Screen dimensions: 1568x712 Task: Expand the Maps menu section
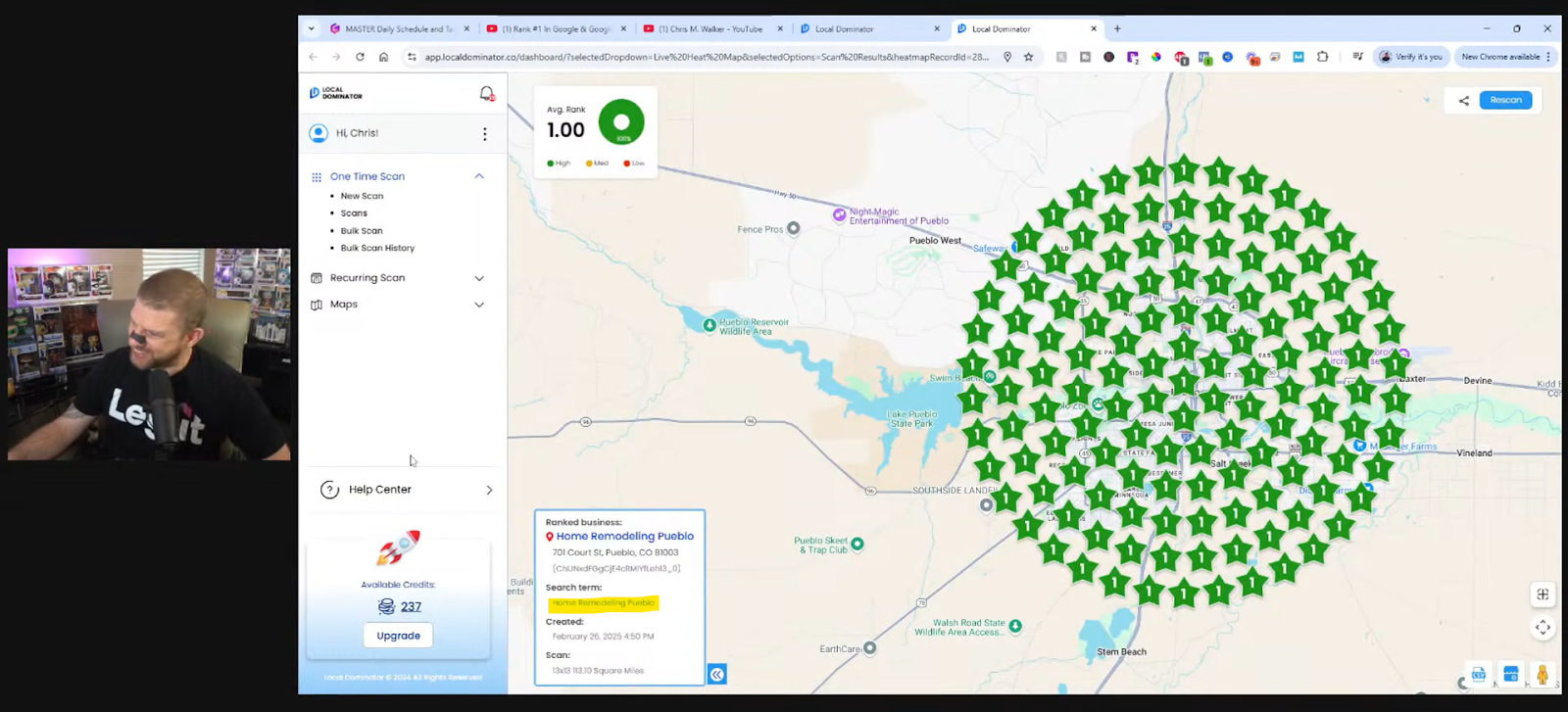[x=479, y=305]
